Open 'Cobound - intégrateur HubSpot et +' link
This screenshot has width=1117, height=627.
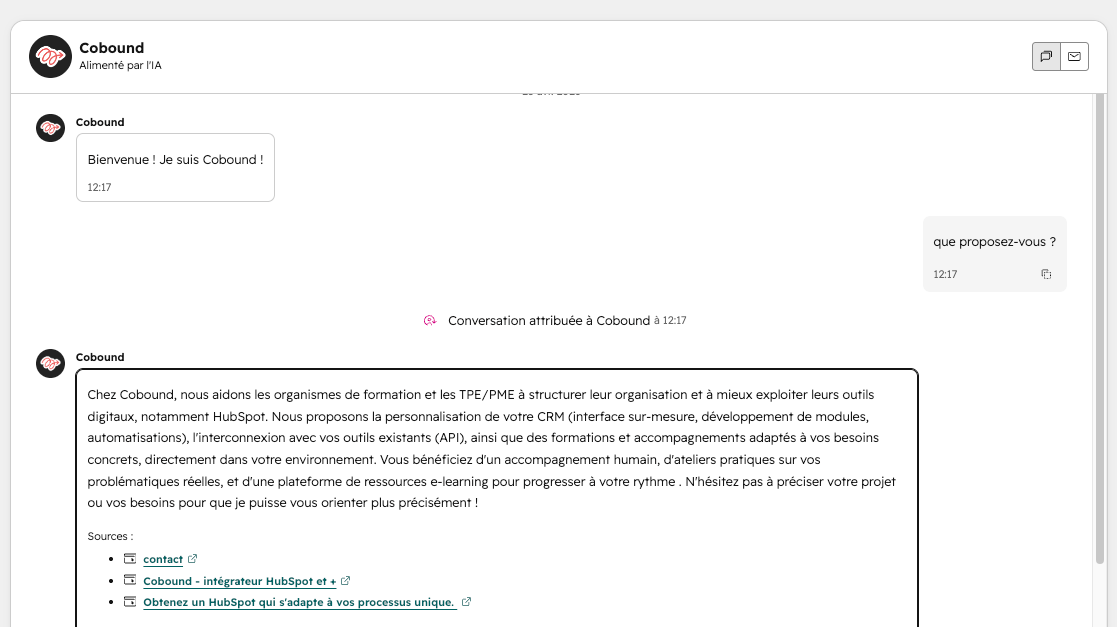[x=239, y=581]
